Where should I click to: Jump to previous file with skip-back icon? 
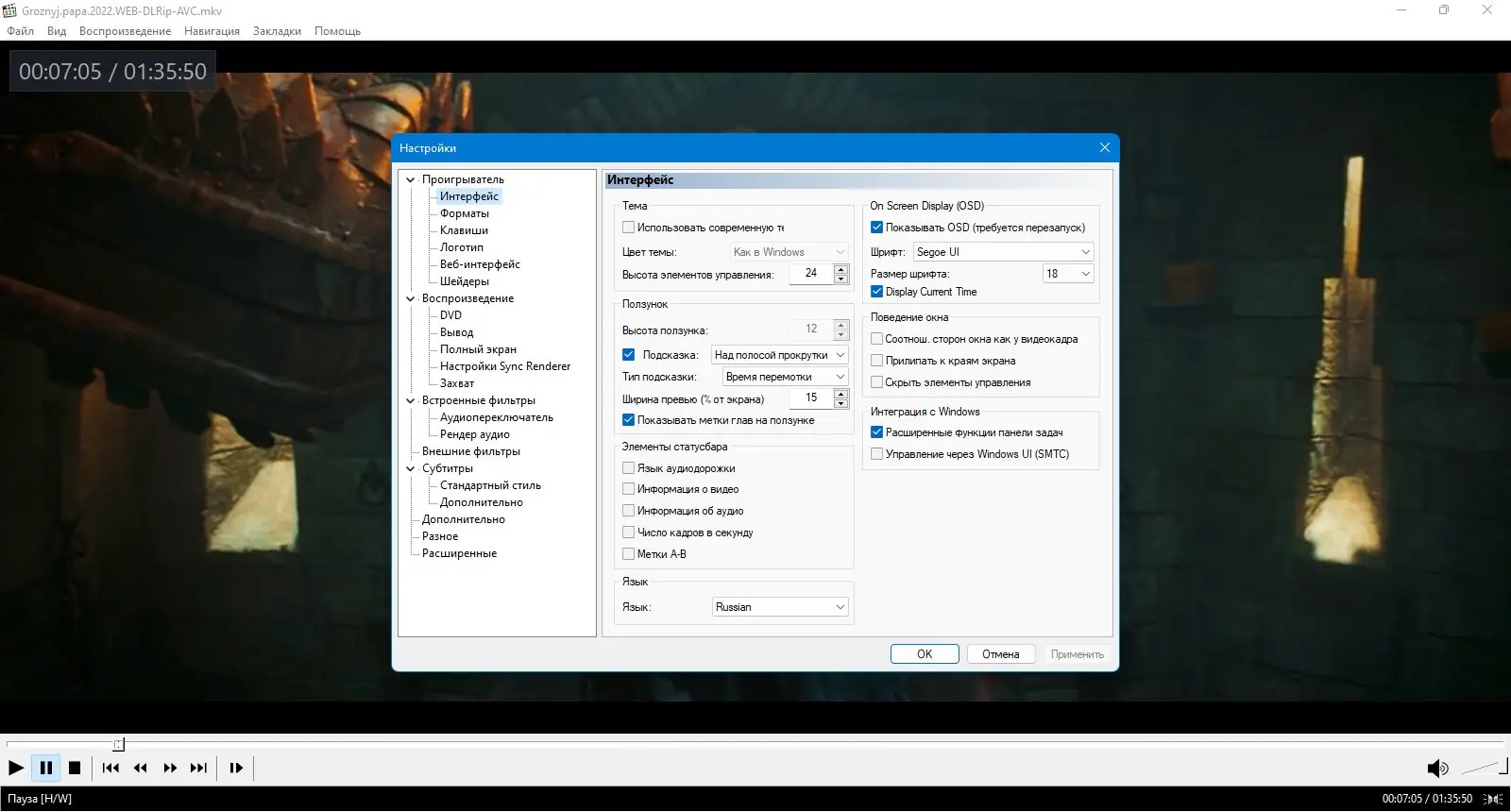[110, 769]
